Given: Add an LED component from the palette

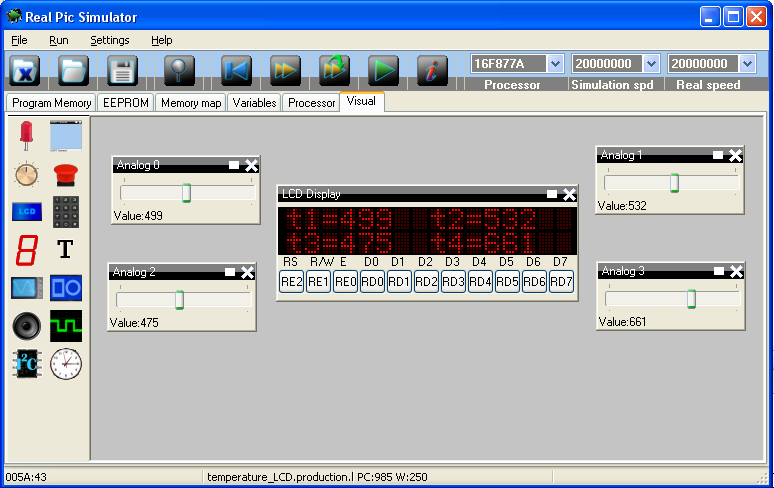Looking at the screenshot, I should (26, 136).
